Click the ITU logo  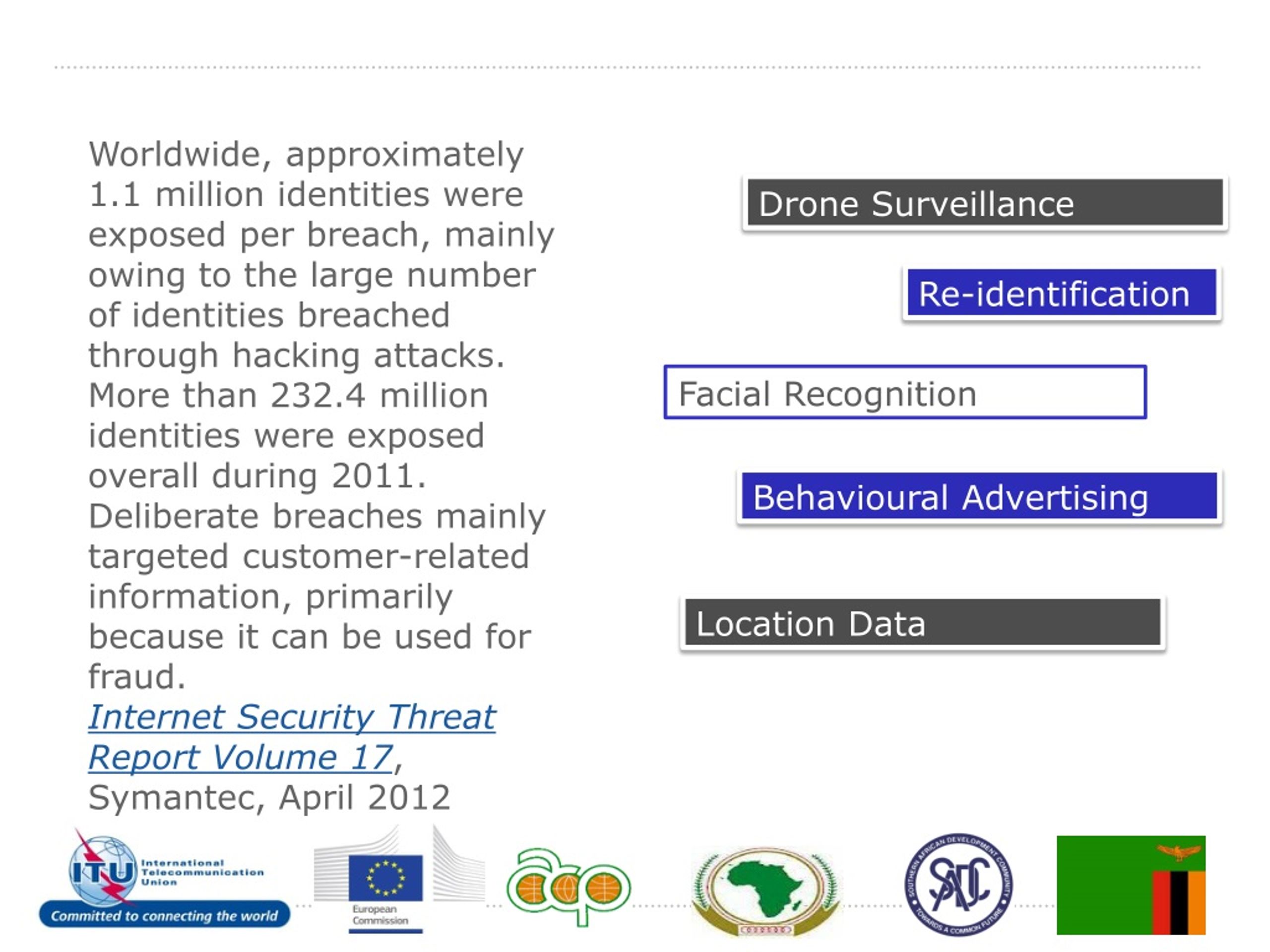[164, 878]
